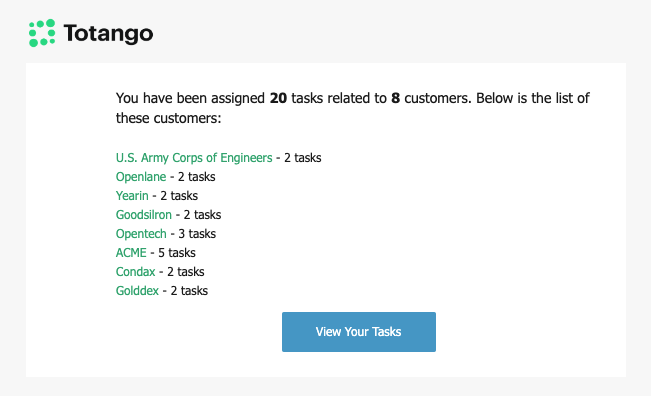Open the Golddex customer link

click(x=137, y=291)
